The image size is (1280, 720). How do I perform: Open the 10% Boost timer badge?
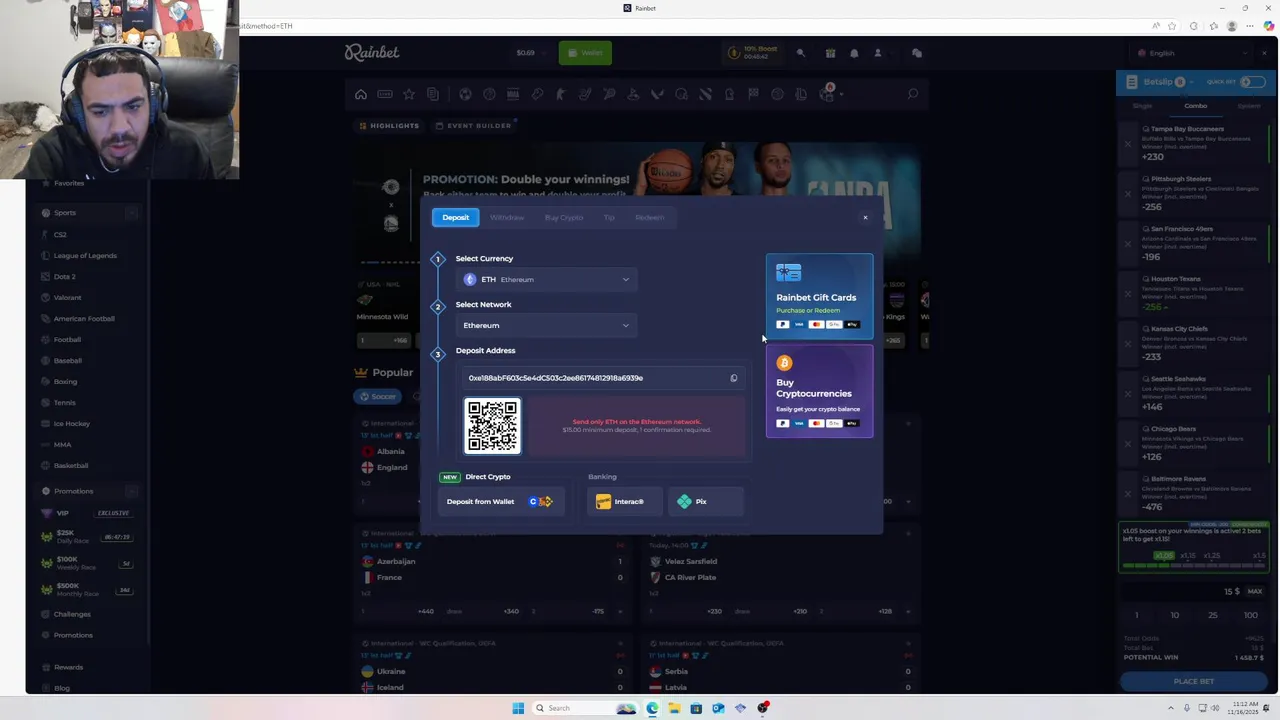pos(752,53)
